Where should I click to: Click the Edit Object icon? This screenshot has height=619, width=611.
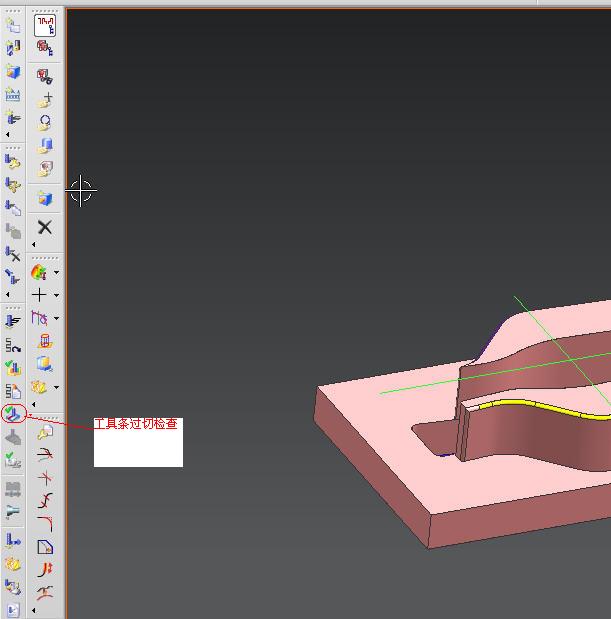tap(13, 162)
